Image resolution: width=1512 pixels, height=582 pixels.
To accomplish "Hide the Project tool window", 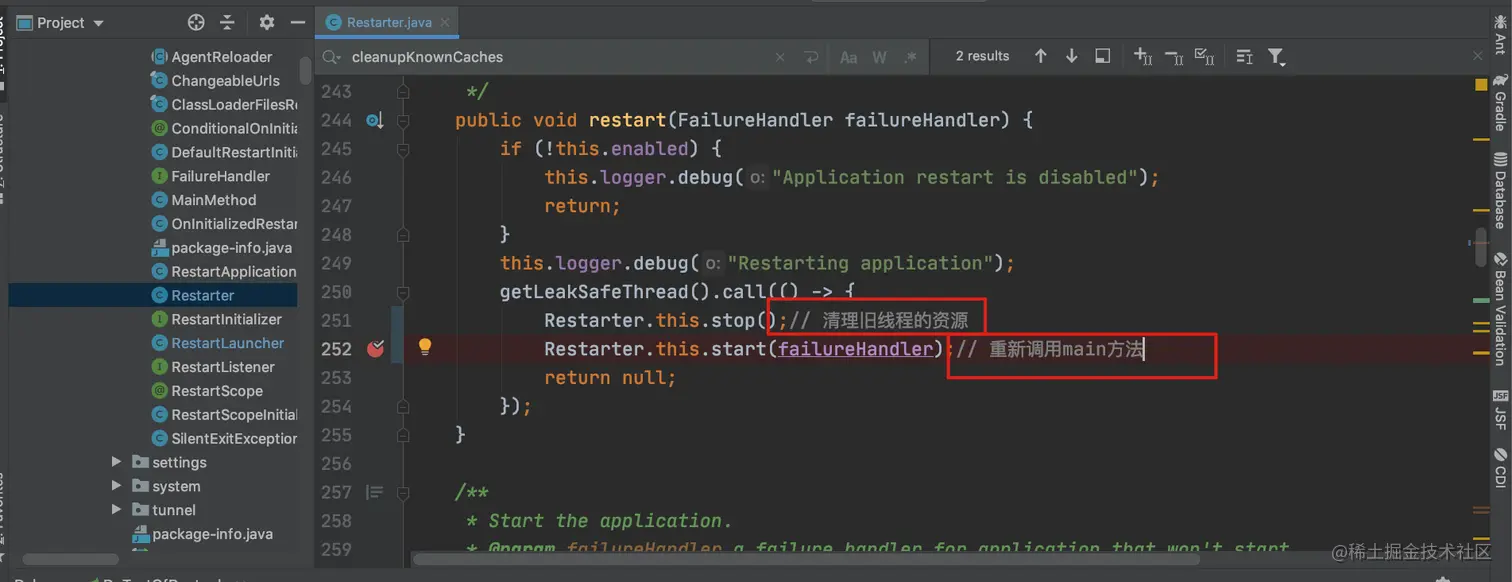I will [297, 22].
